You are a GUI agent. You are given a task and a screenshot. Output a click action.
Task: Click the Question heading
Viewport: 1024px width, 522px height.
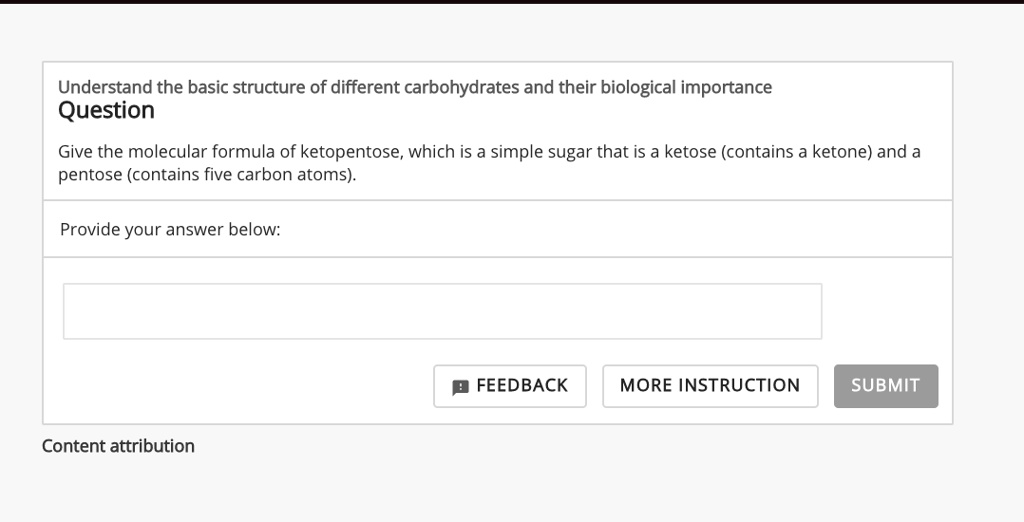(x=106, y=110)
